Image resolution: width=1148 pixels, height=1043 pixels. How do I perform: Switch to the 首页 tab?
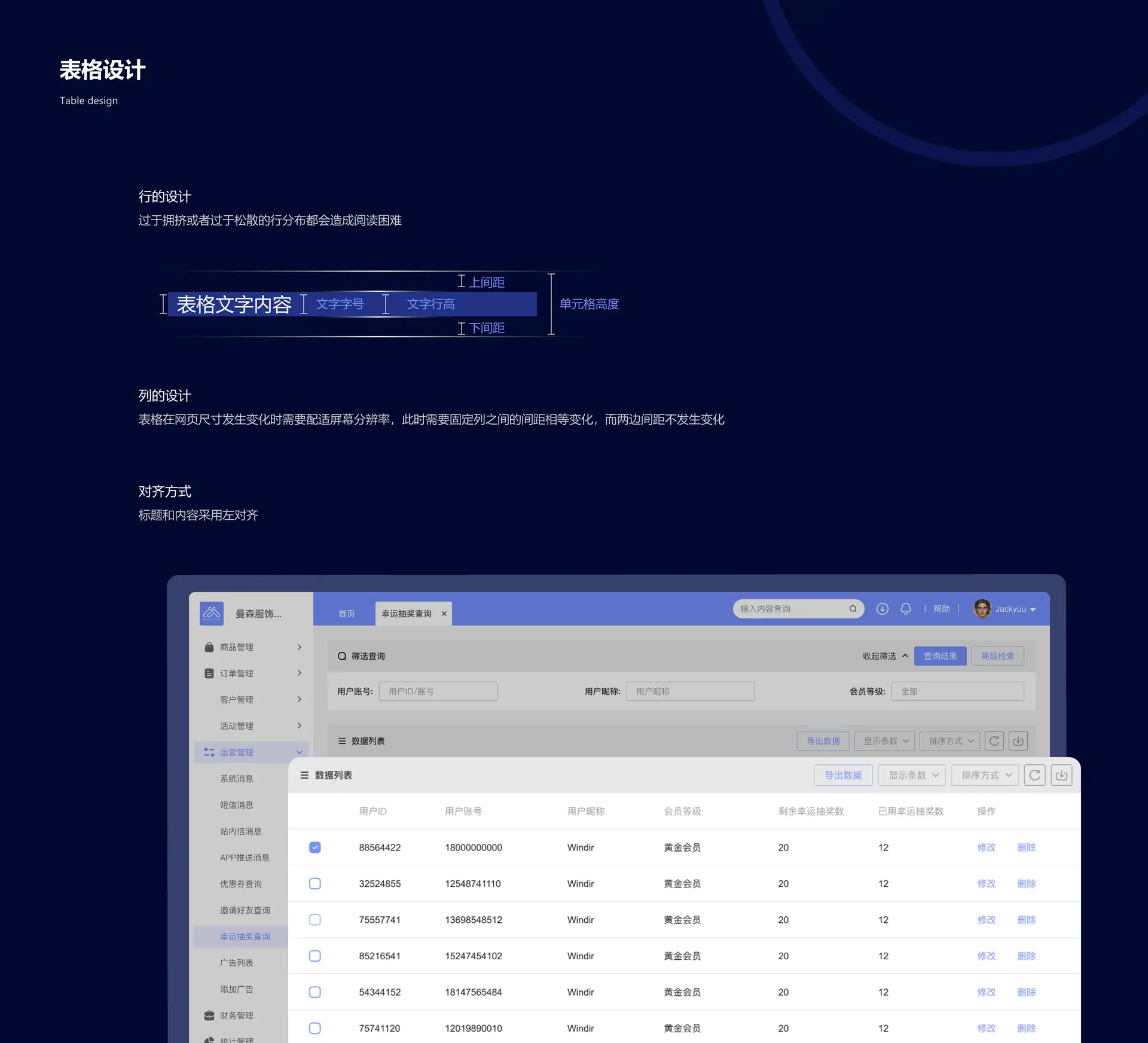(x=347, y=614)
